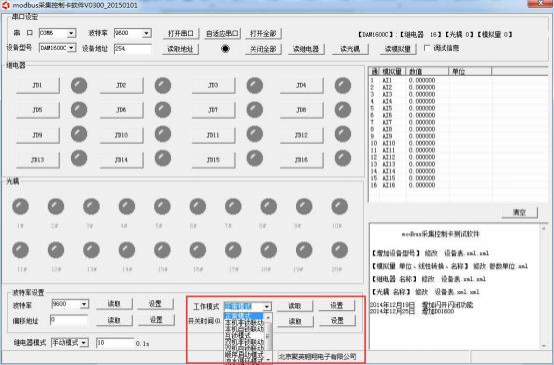Toggle relay button JD7
554x365 pixels.
coord(213,110)
